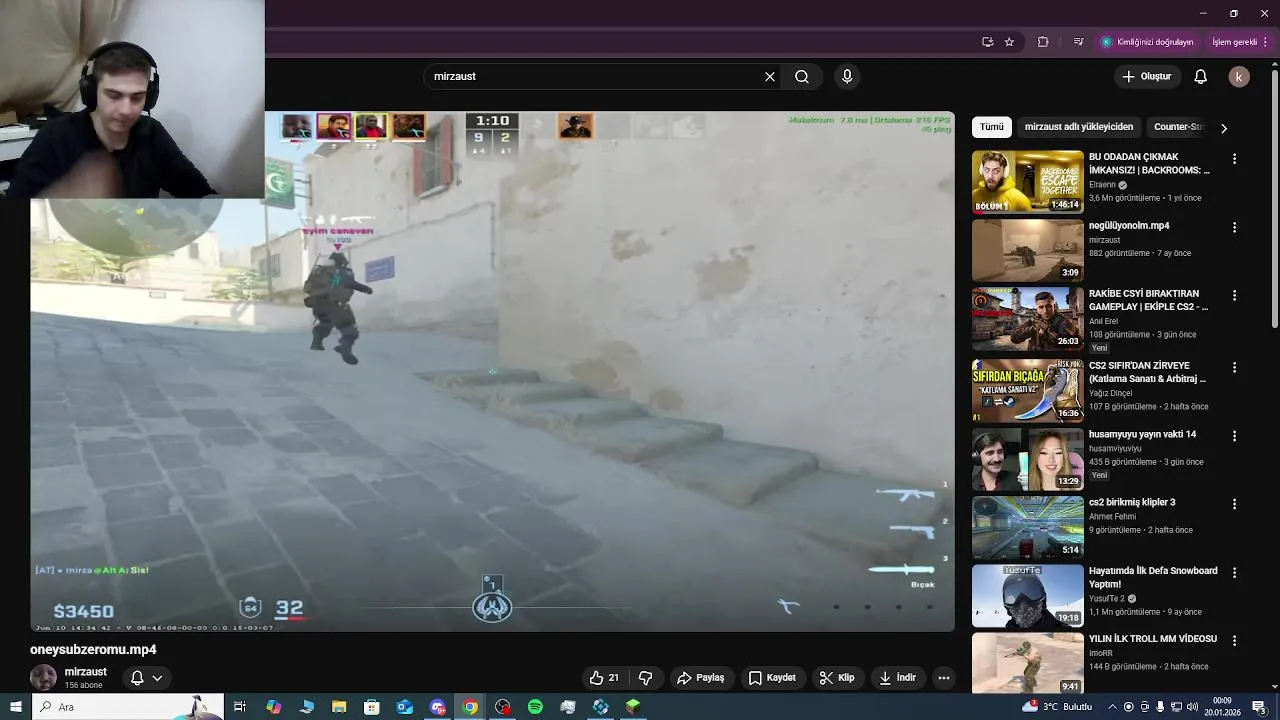Click the Oluştur create button
The width and height of the screenshot is (1280, 720).
1146,77
